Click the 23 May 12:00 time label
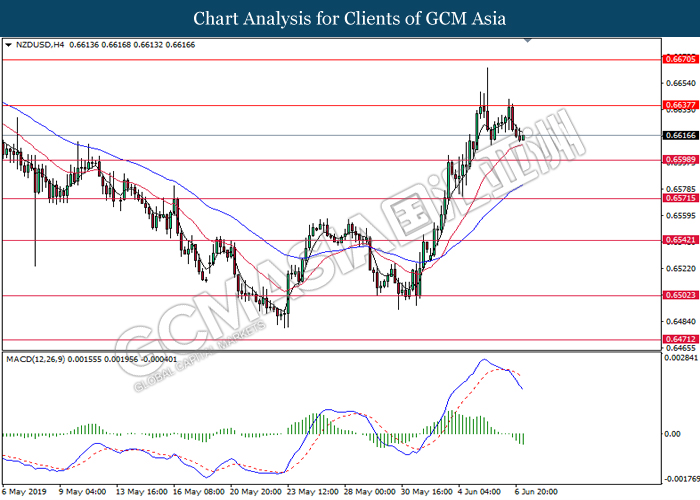The image size is (700, 500). [x=313, y=492]
